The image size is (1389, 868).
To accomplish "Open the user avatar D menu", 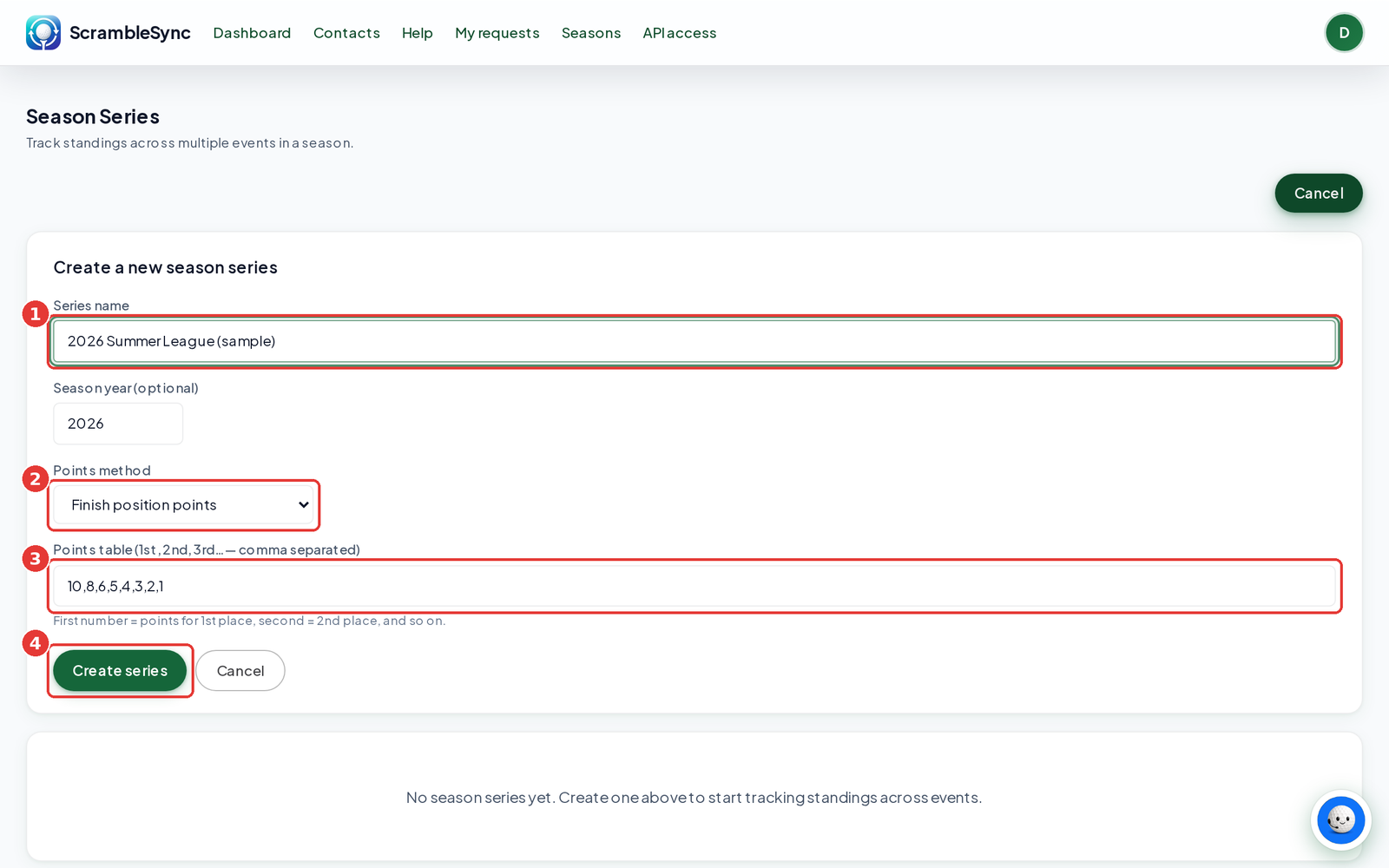I will click(1344, 33).
